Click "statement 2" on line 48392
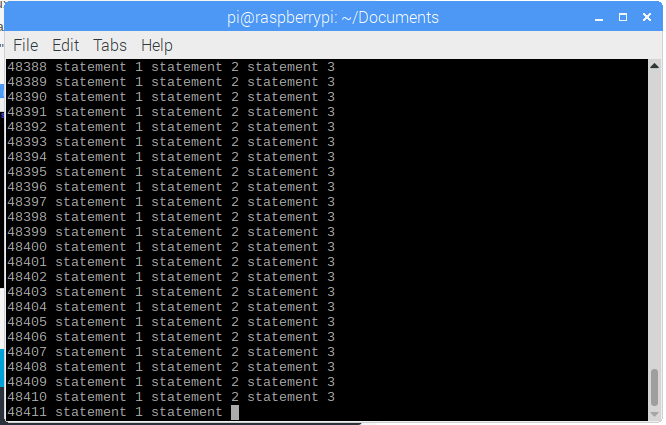 pyautogui.click(x=195, y=127)
